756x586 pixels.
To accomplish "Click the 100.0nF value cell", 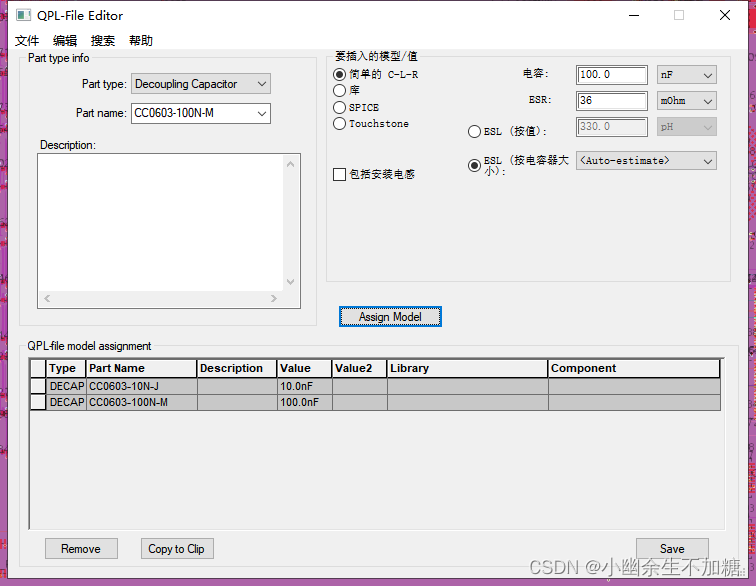I will [304, 402].
